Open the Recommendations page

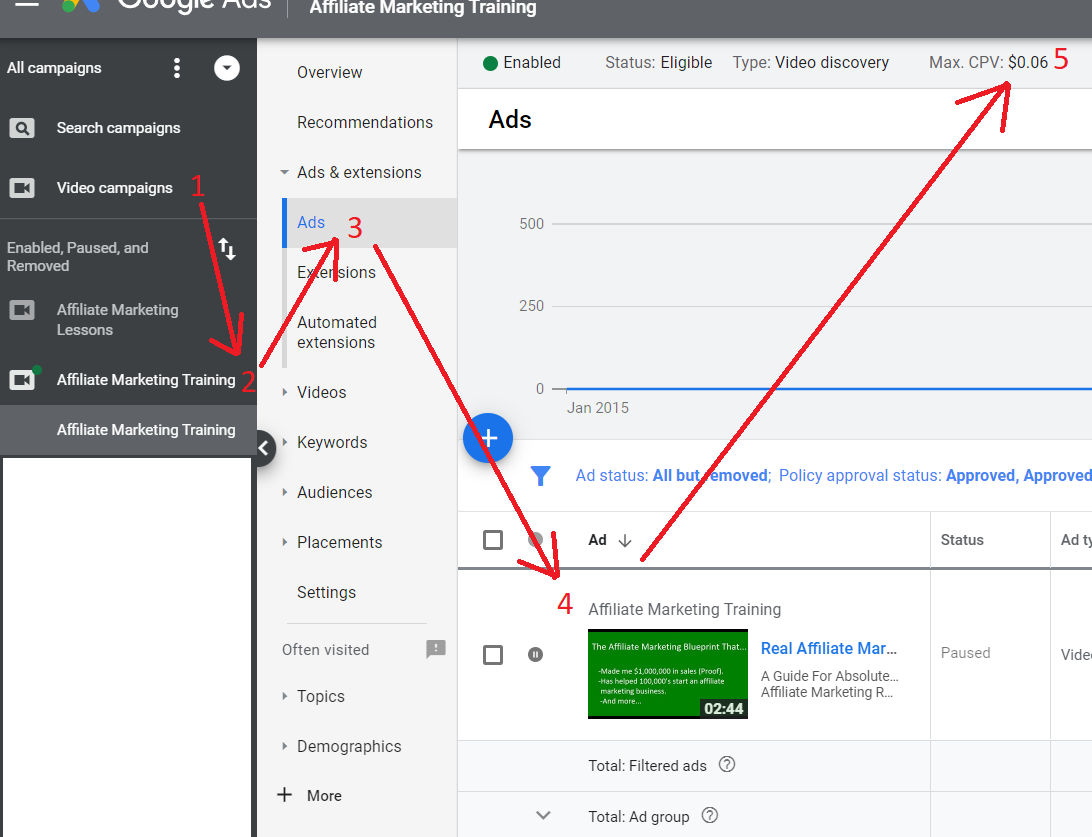[x=365, y=123]
